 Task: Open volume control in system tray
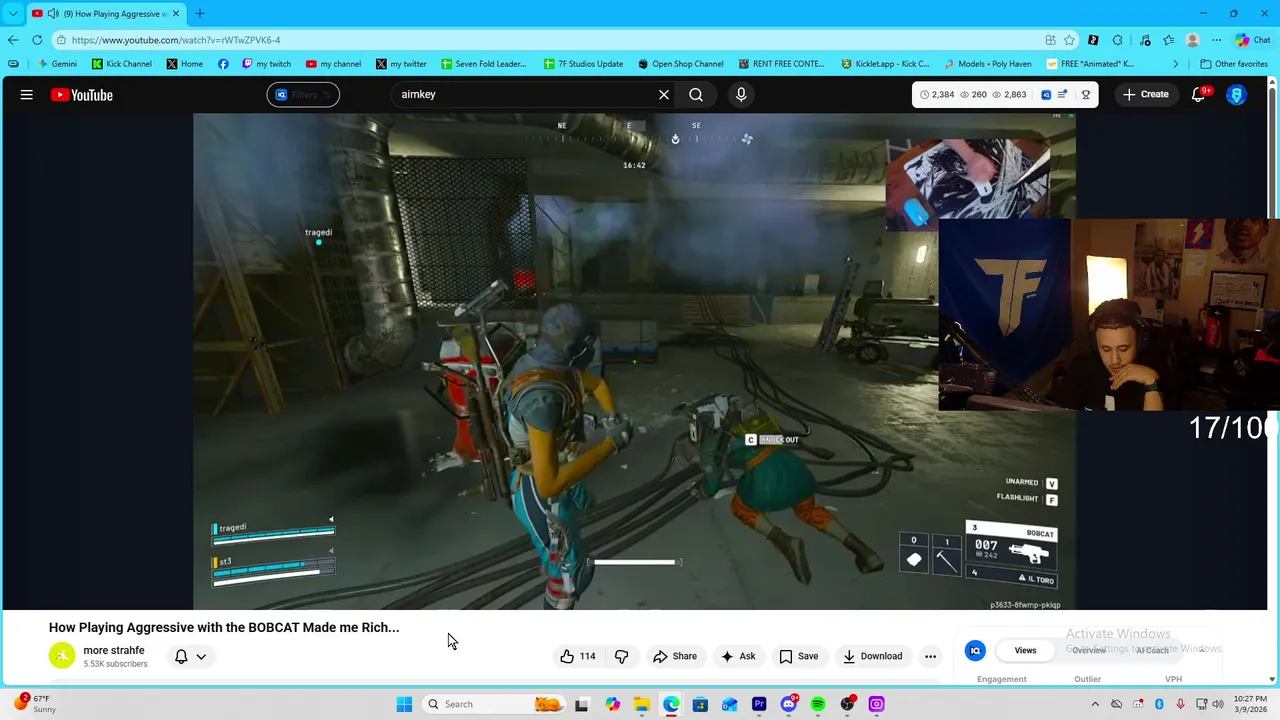pos(1219,704)
